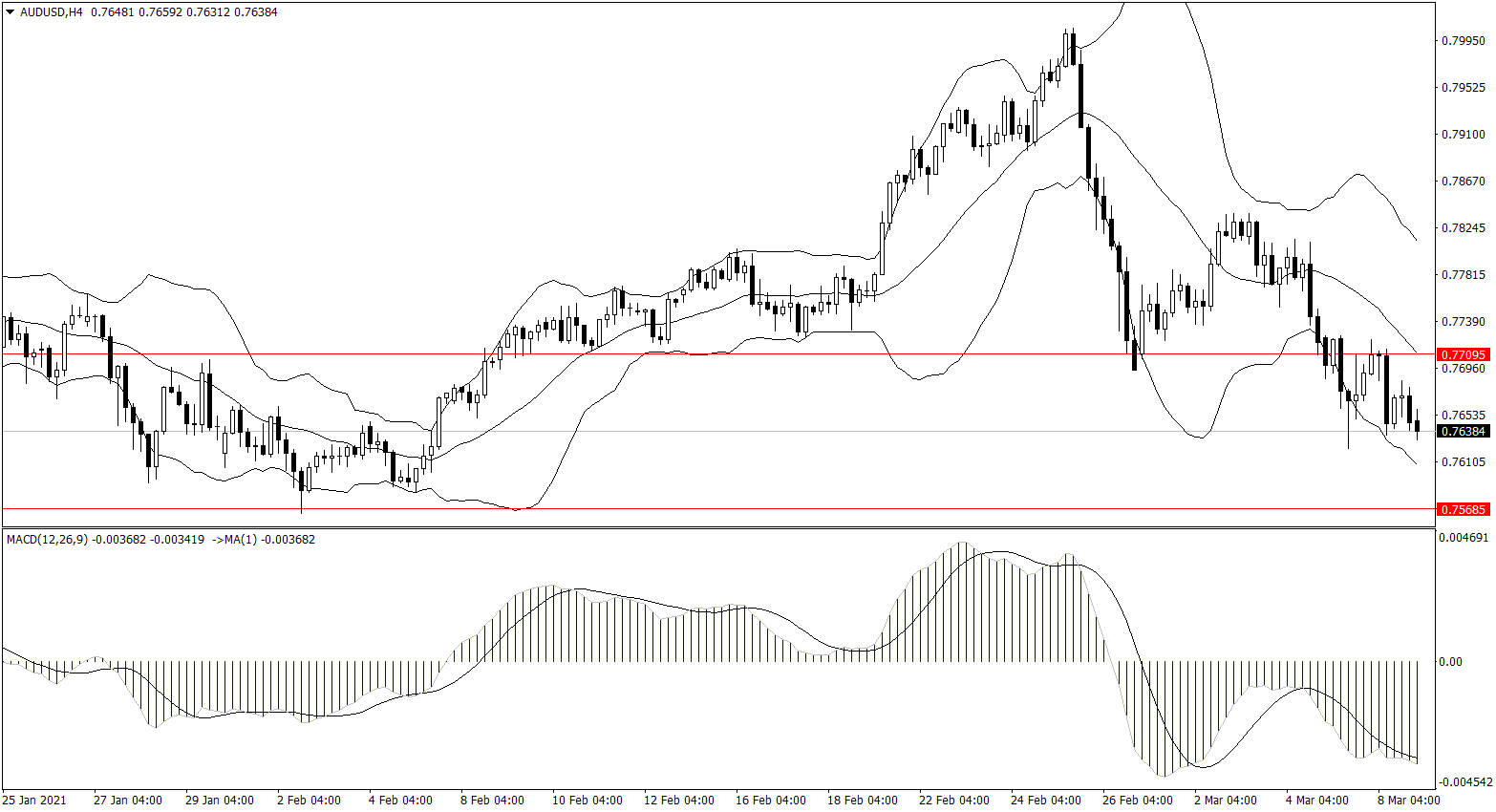
Task: Click the OHLC values in chart header
Action: 184,12
